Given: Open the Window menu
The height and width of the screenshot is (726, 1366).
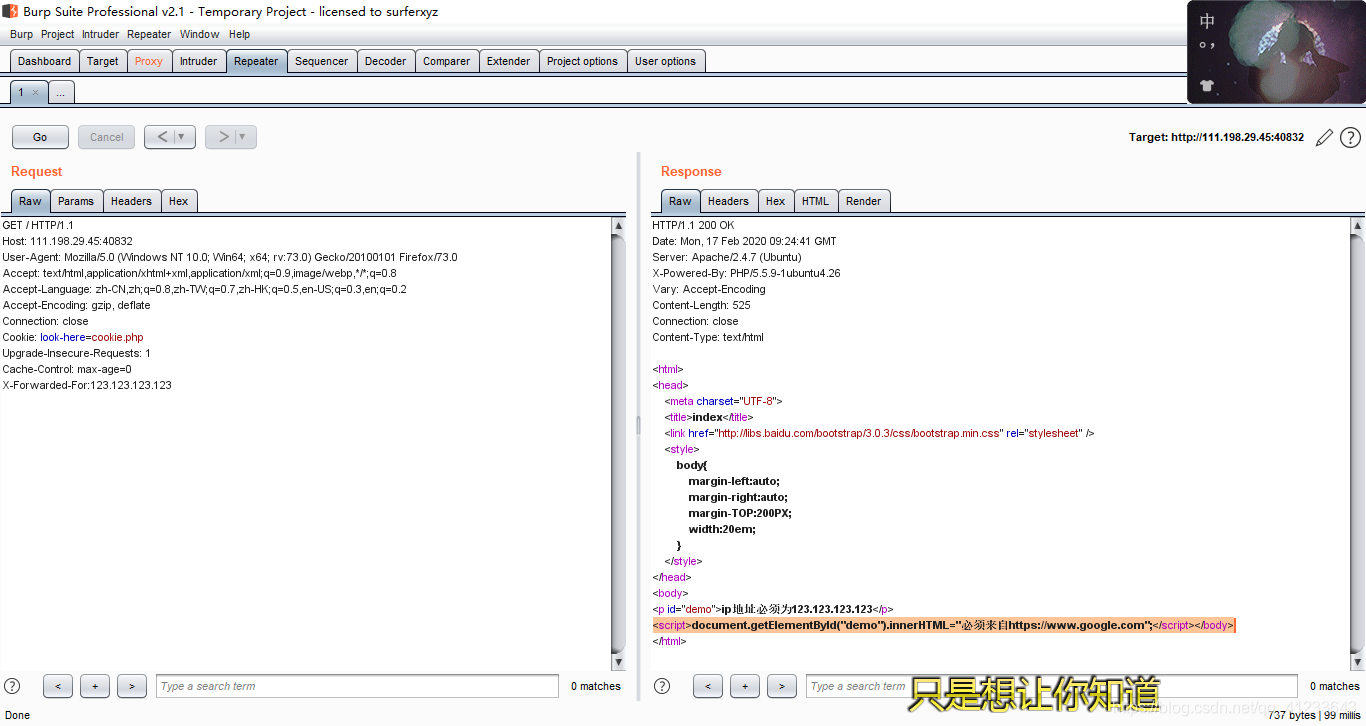Looking at the screenshot, I should click(x=199, y=34).
